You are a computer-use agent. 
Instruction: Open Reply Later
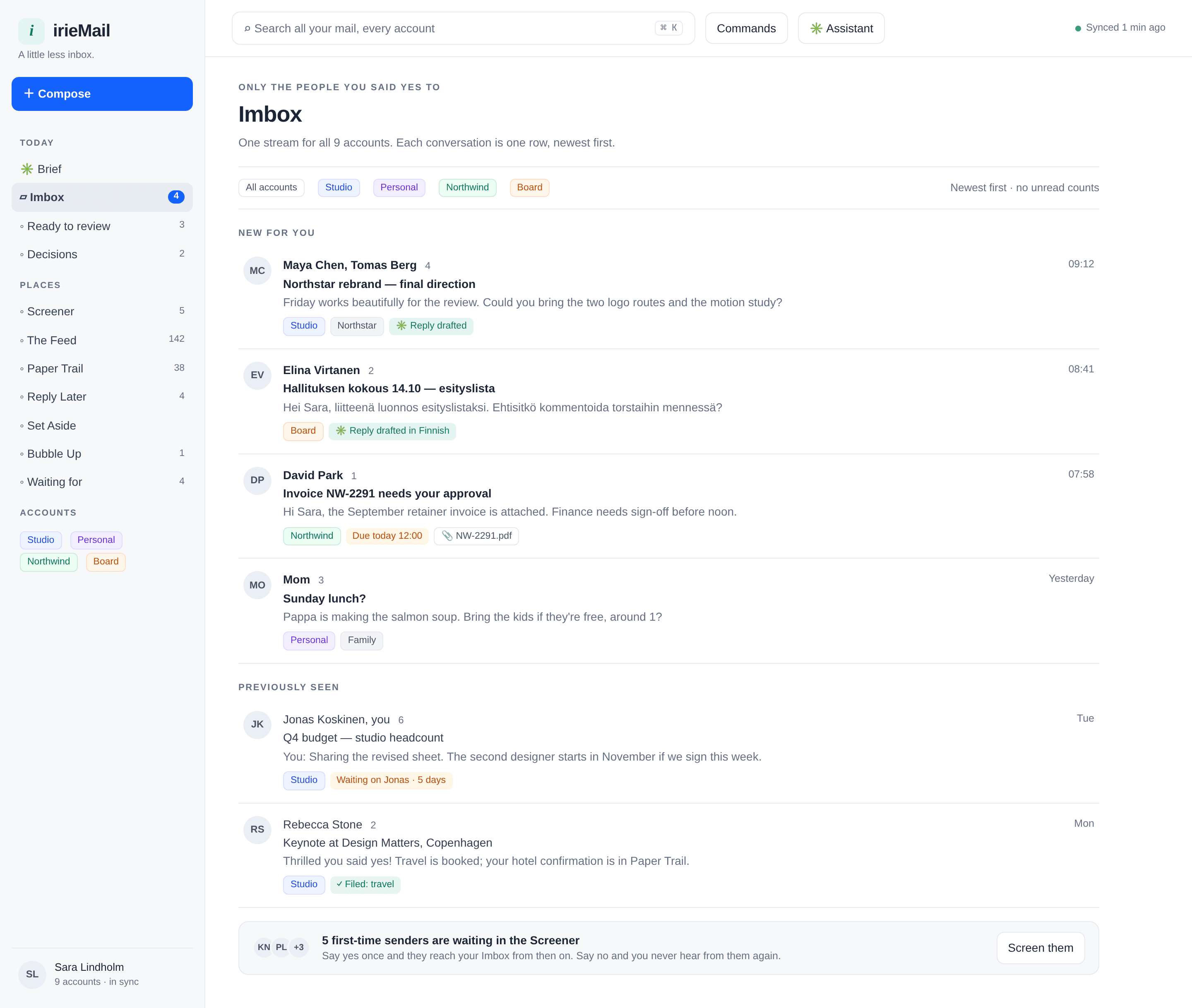click(x=102, y=396)
